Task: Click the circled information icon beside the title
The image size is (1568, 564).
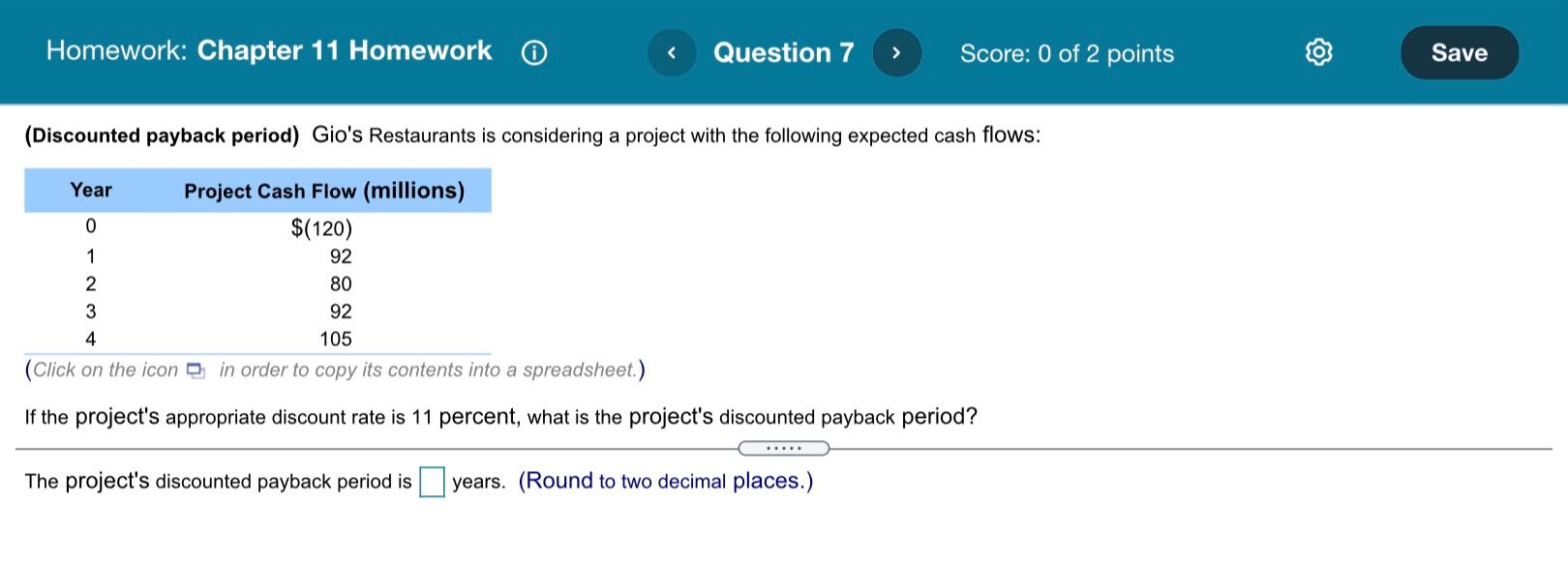Action: pyautogui.click(x=533, y=53)
